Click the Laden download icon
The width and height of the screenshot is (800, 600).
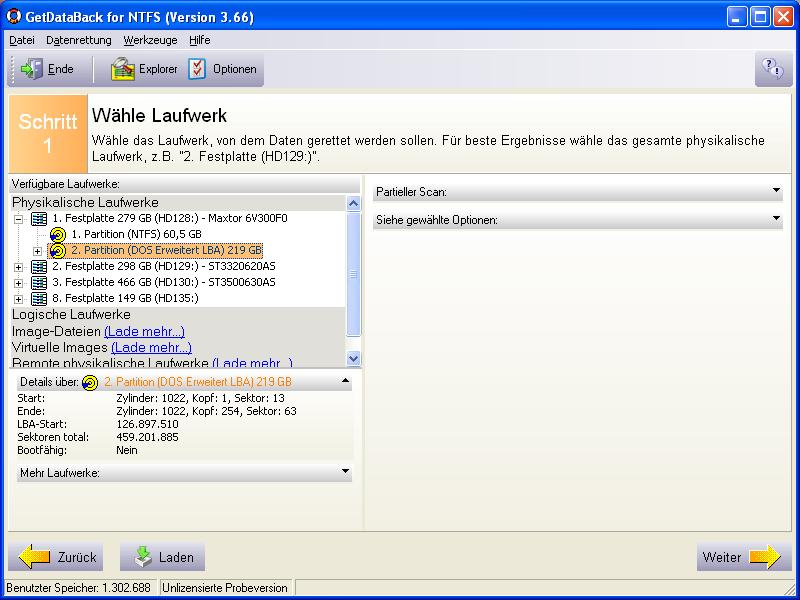[143, 557]
